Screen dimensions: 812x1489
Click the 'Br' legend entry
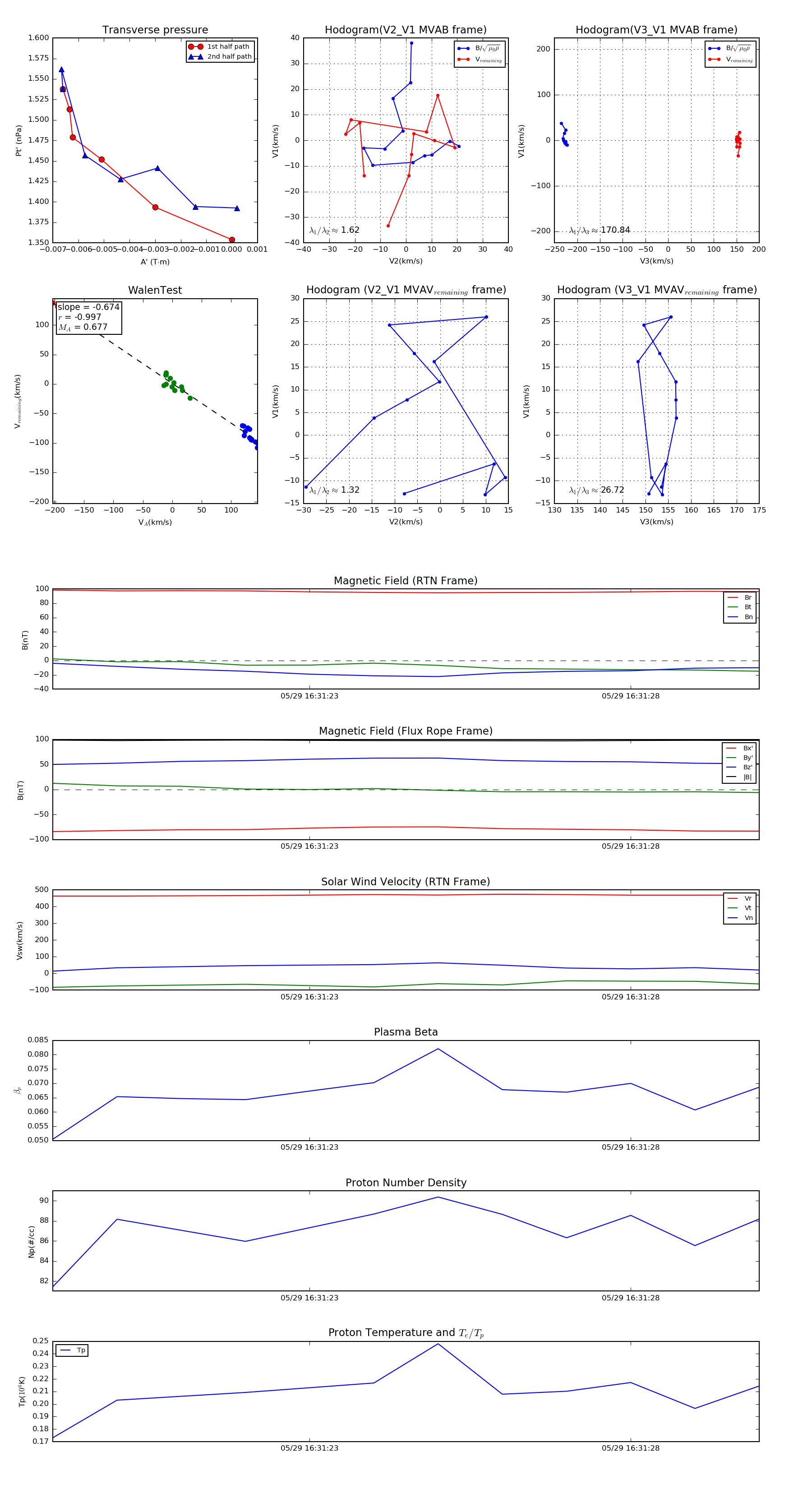coord(740,598)
